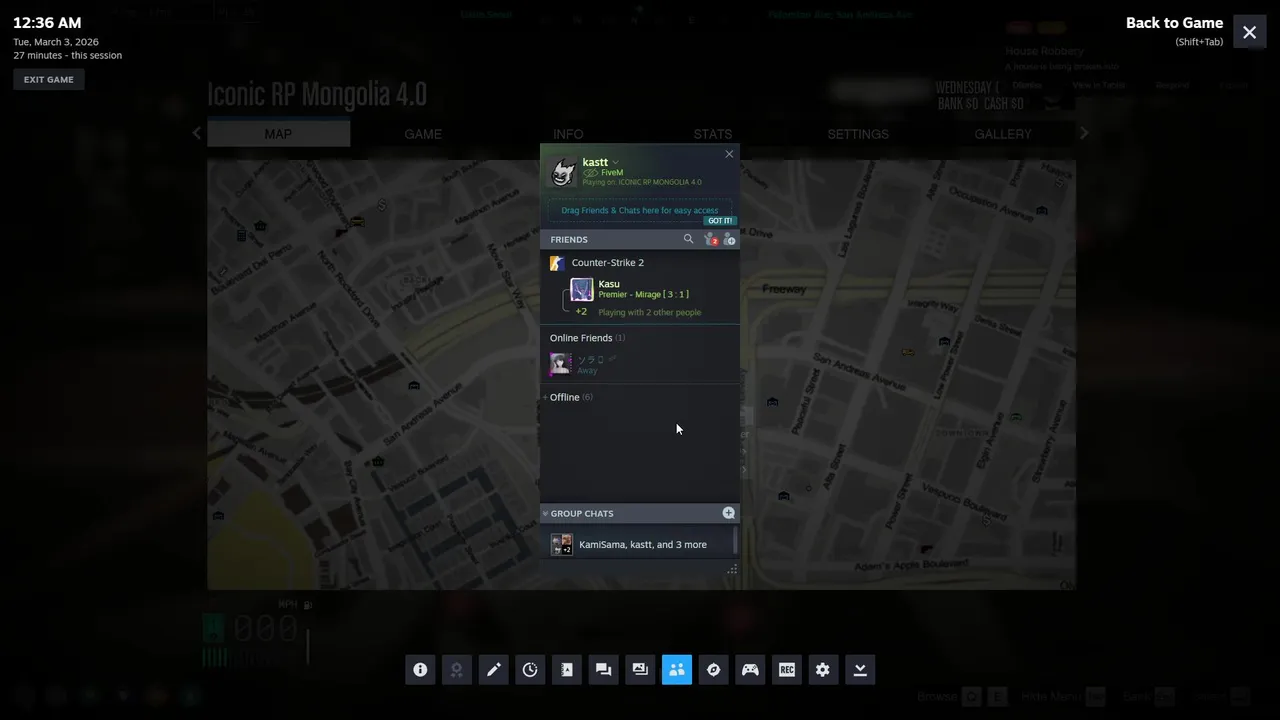Open the Screenshots picture icon
The height and width of the screenshot is (720, 1280).
640,670
